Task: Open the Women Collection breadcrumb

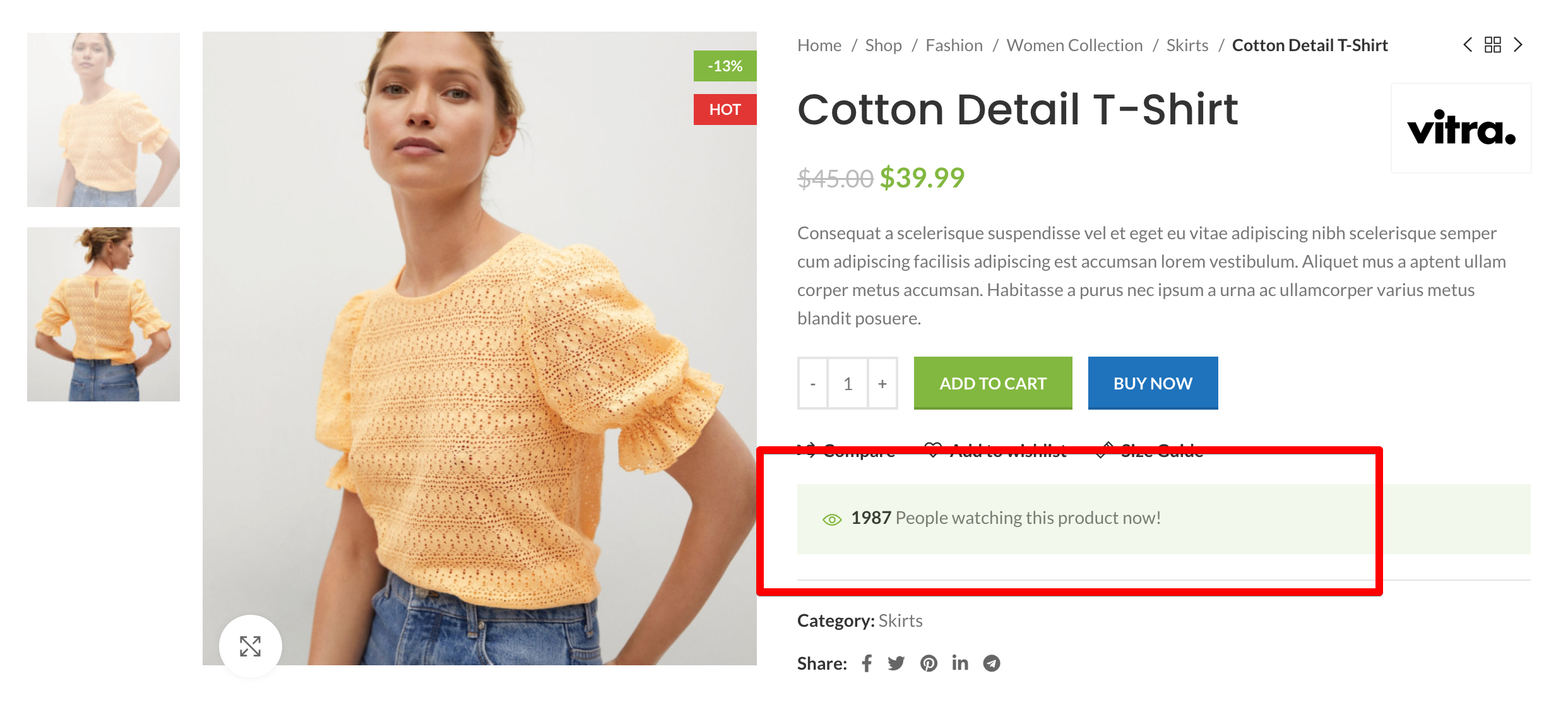Action: coord(1074,45)
